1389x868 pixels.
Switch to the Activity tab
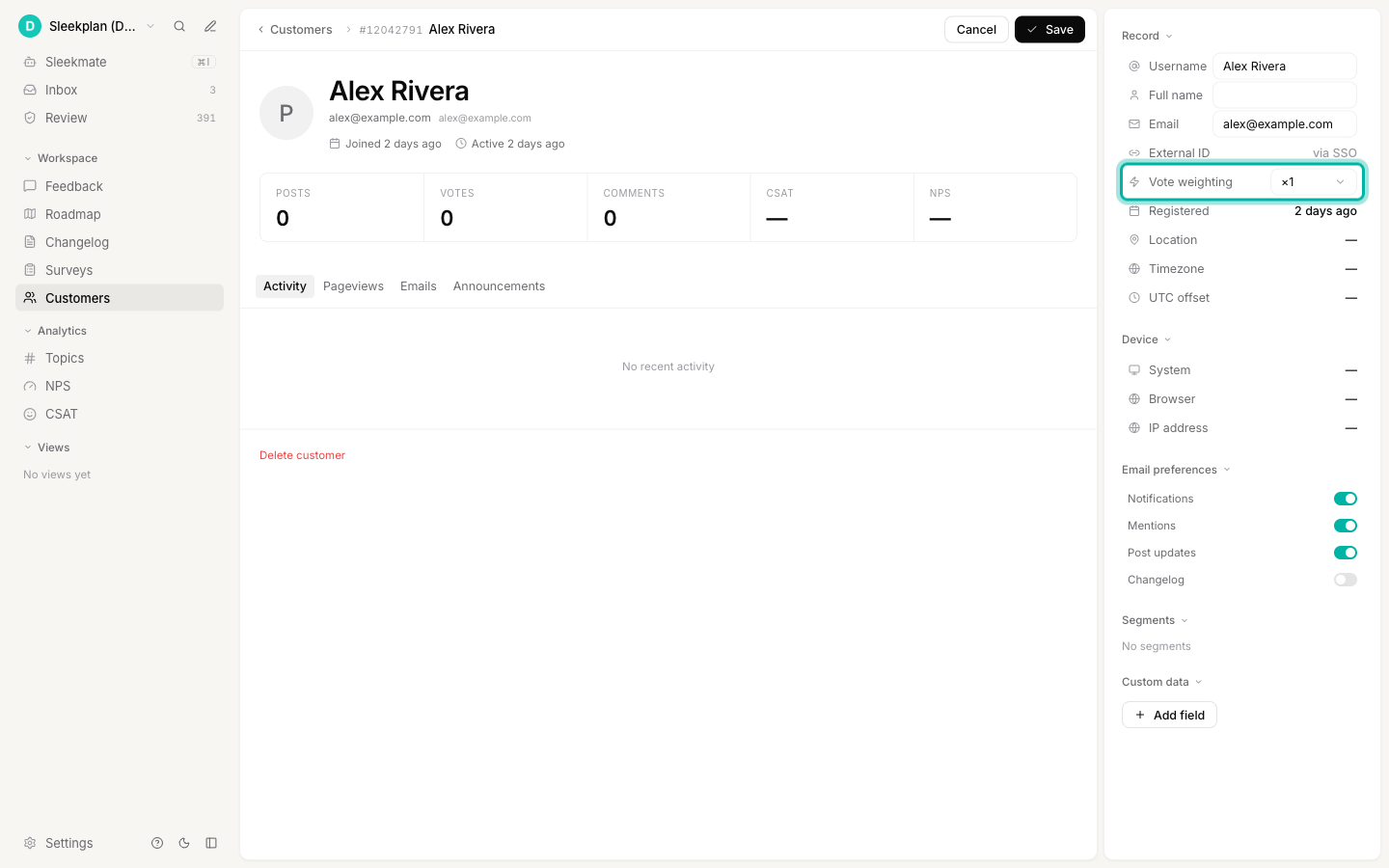(285, 286)
